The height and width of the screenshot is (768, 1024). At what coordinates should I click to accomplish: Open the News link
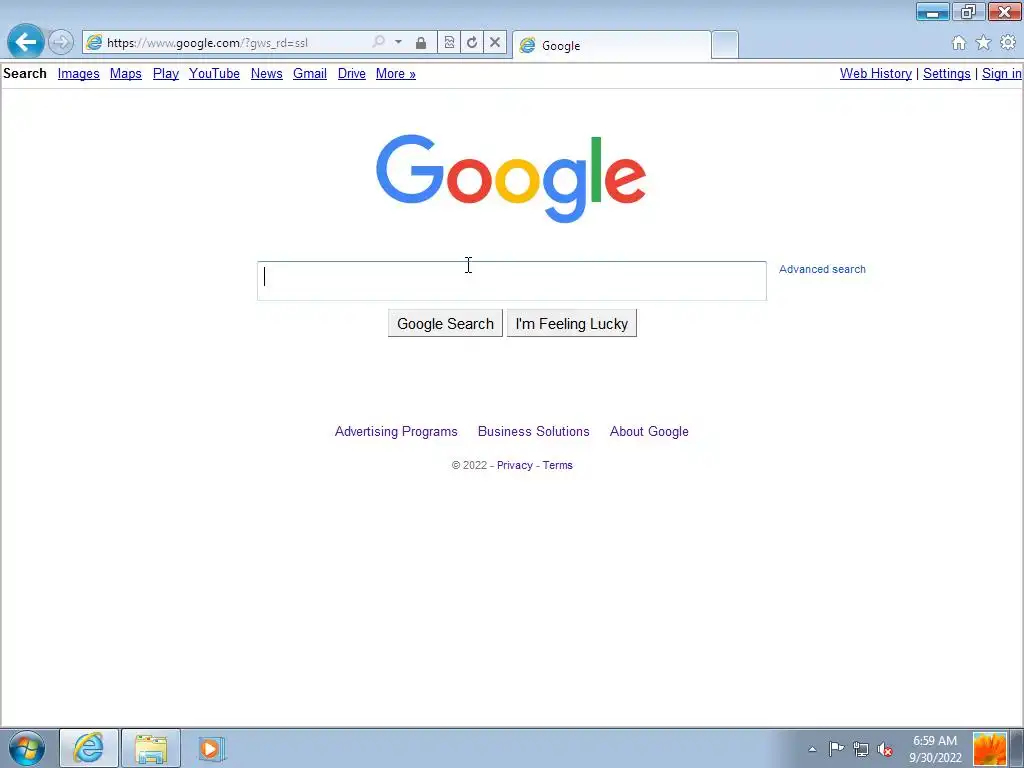[x=266, y=73]
